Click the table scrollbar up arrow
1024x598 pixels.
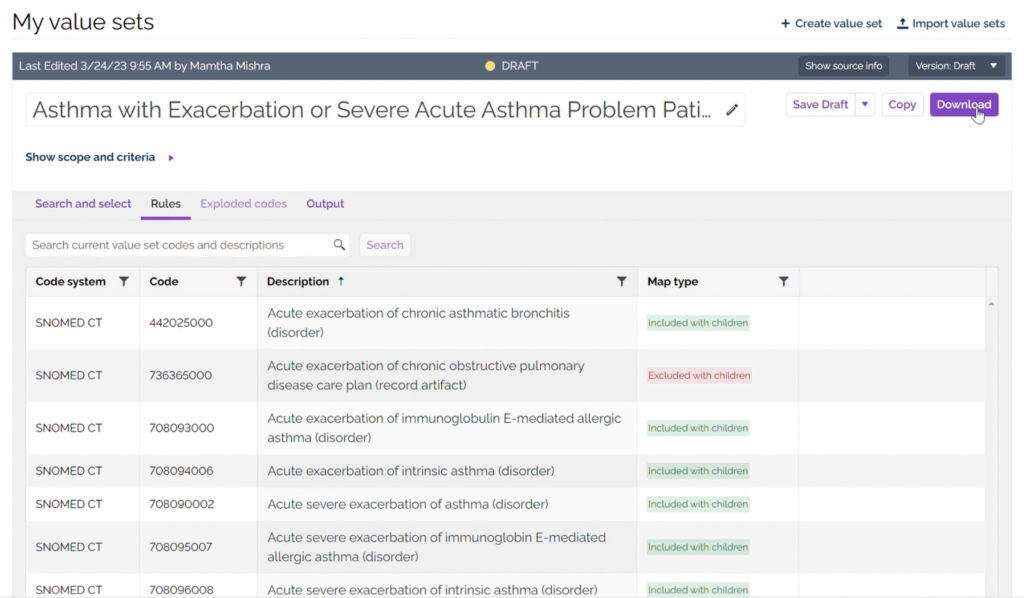pos(991,303)
